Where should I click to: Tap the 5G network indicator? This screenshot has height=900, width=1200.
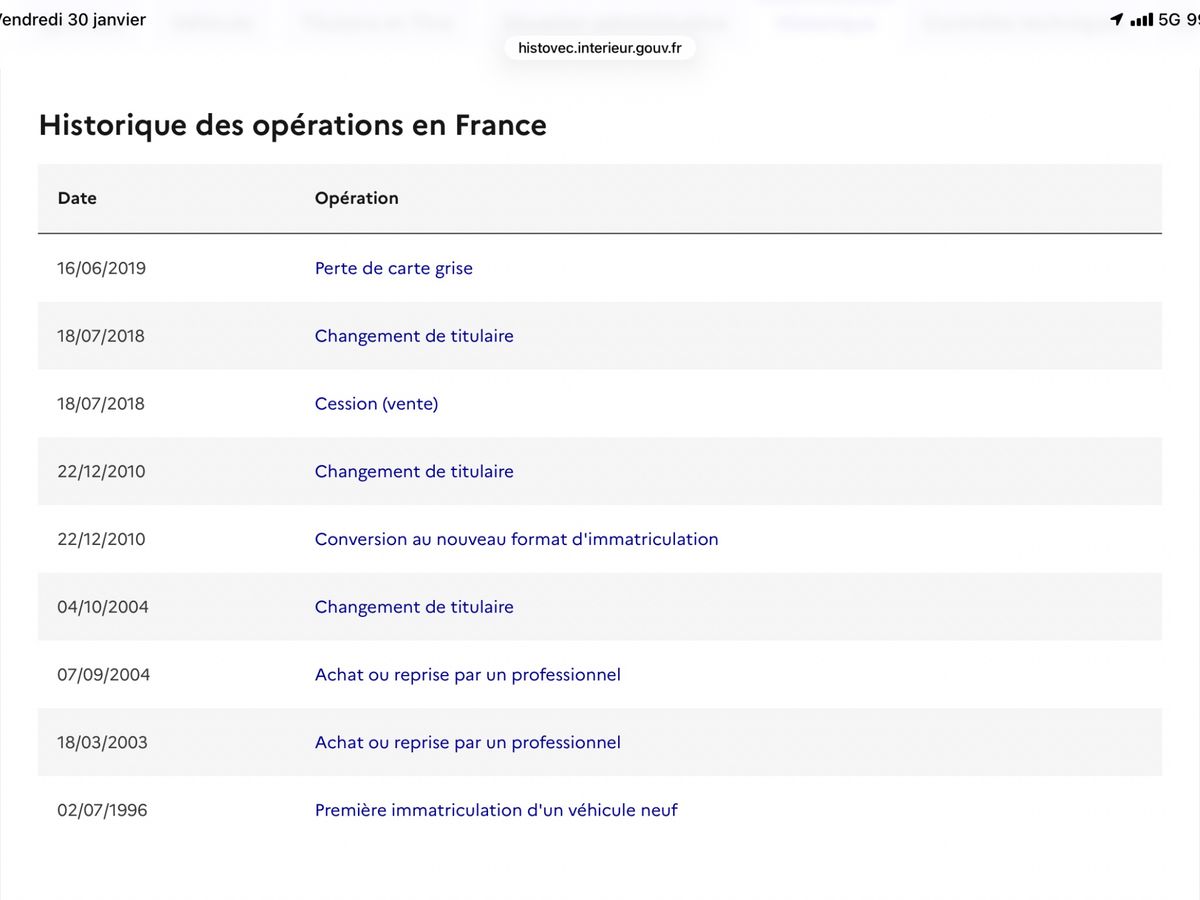click(x=1170, y=20)
